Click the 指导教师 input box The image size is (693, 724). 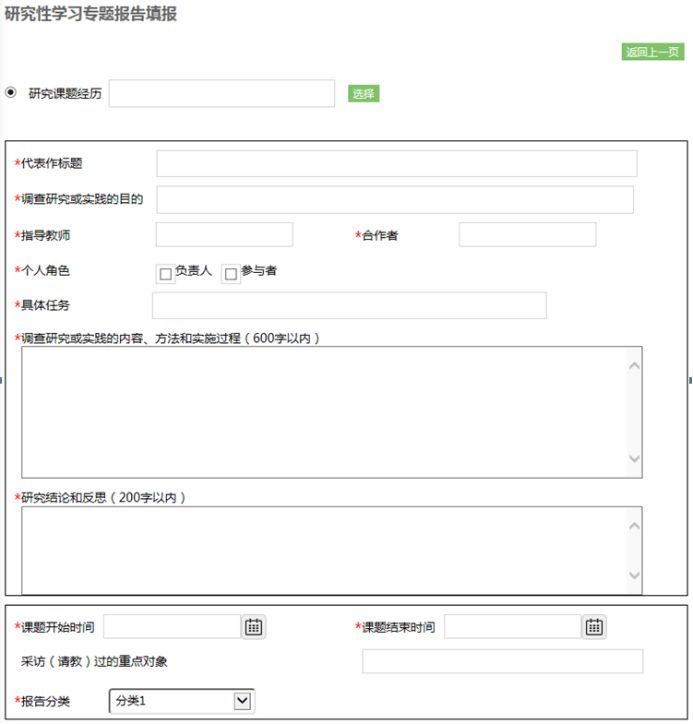pos(224,235)
